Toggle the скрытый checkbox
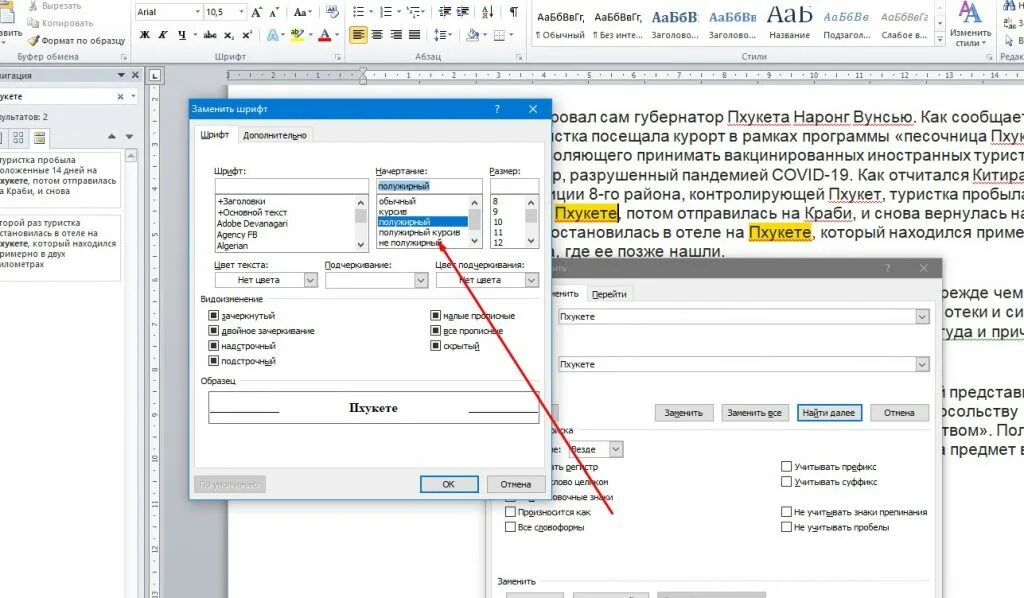Viewport: 1024px width, 598px height. 436,345
